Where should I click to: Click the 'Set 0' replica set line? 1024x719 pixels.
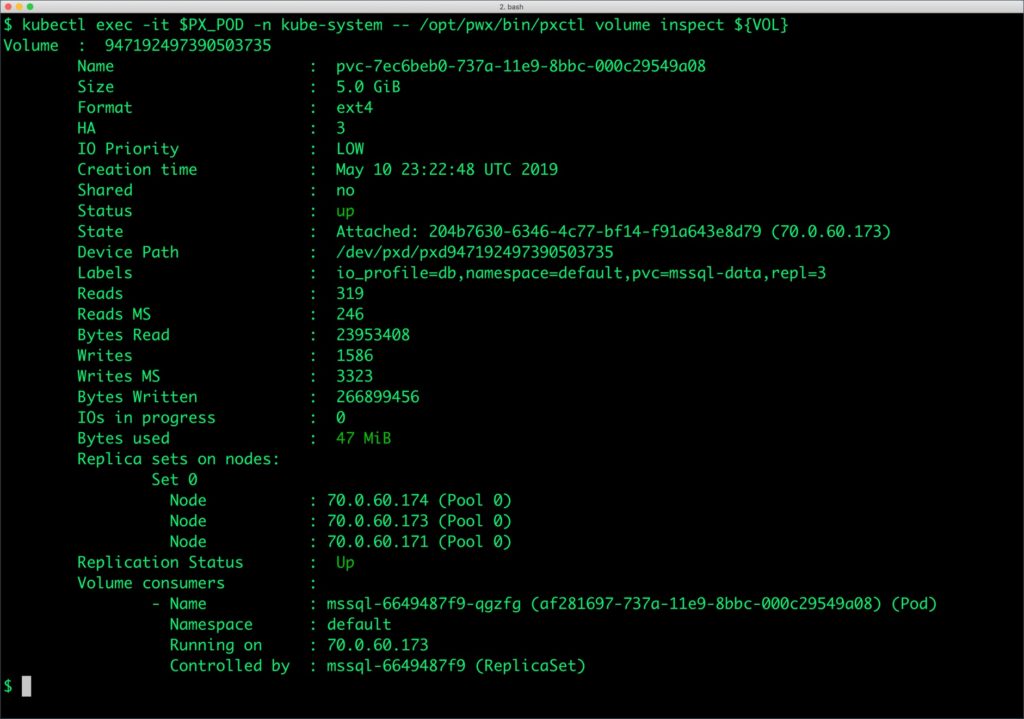point(174,479)
